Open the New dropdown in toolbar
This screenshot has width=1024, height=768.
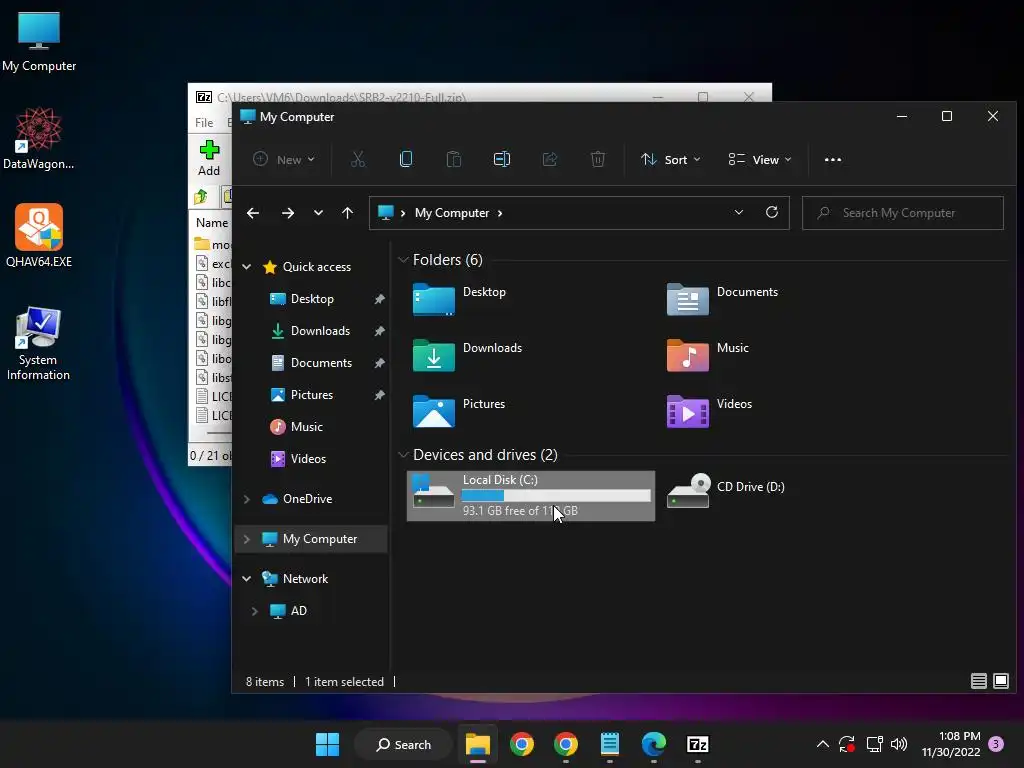(x=284, y=159)
